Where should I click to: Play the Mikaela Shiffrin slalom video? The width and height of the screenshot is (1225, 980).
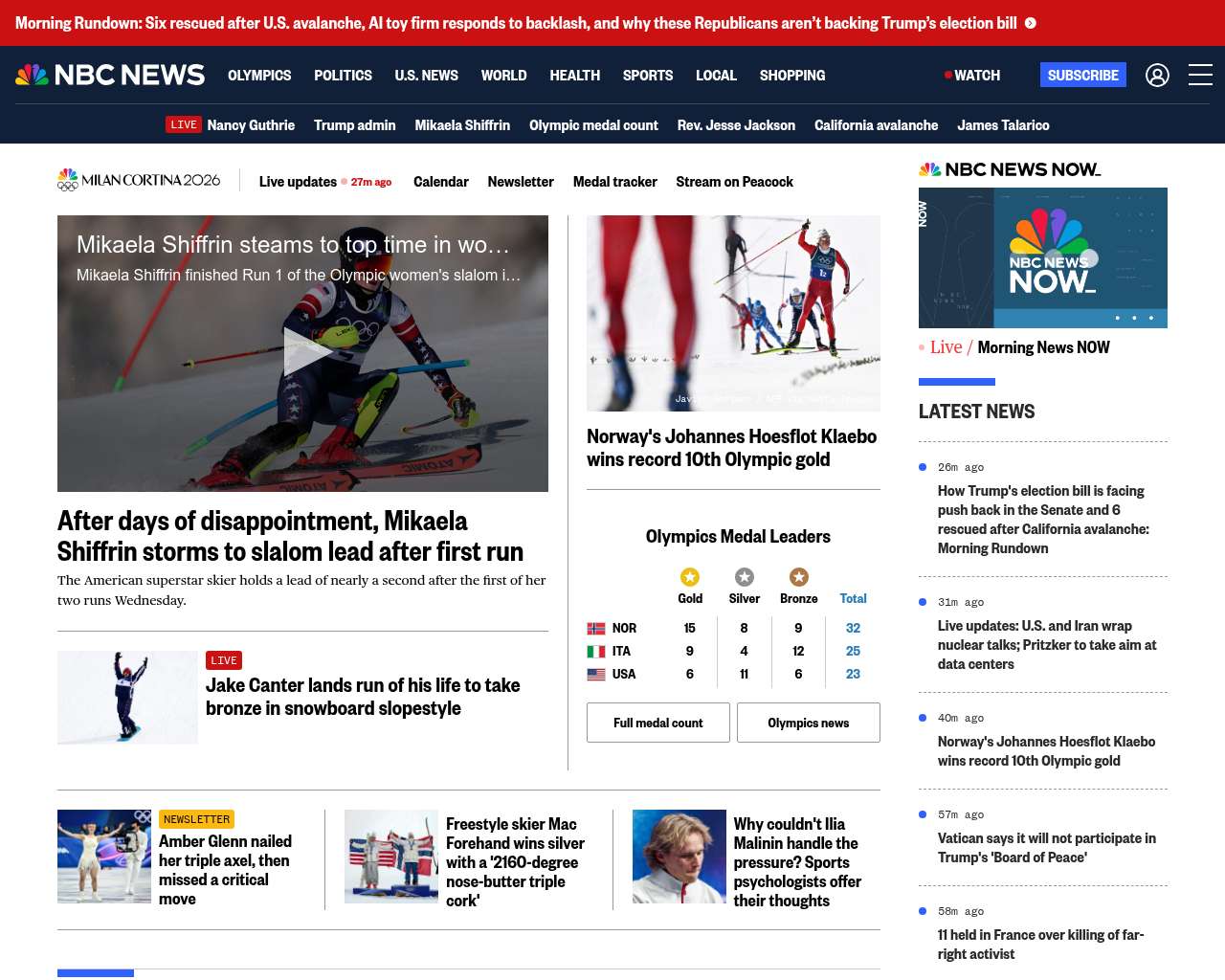(306, 352)
